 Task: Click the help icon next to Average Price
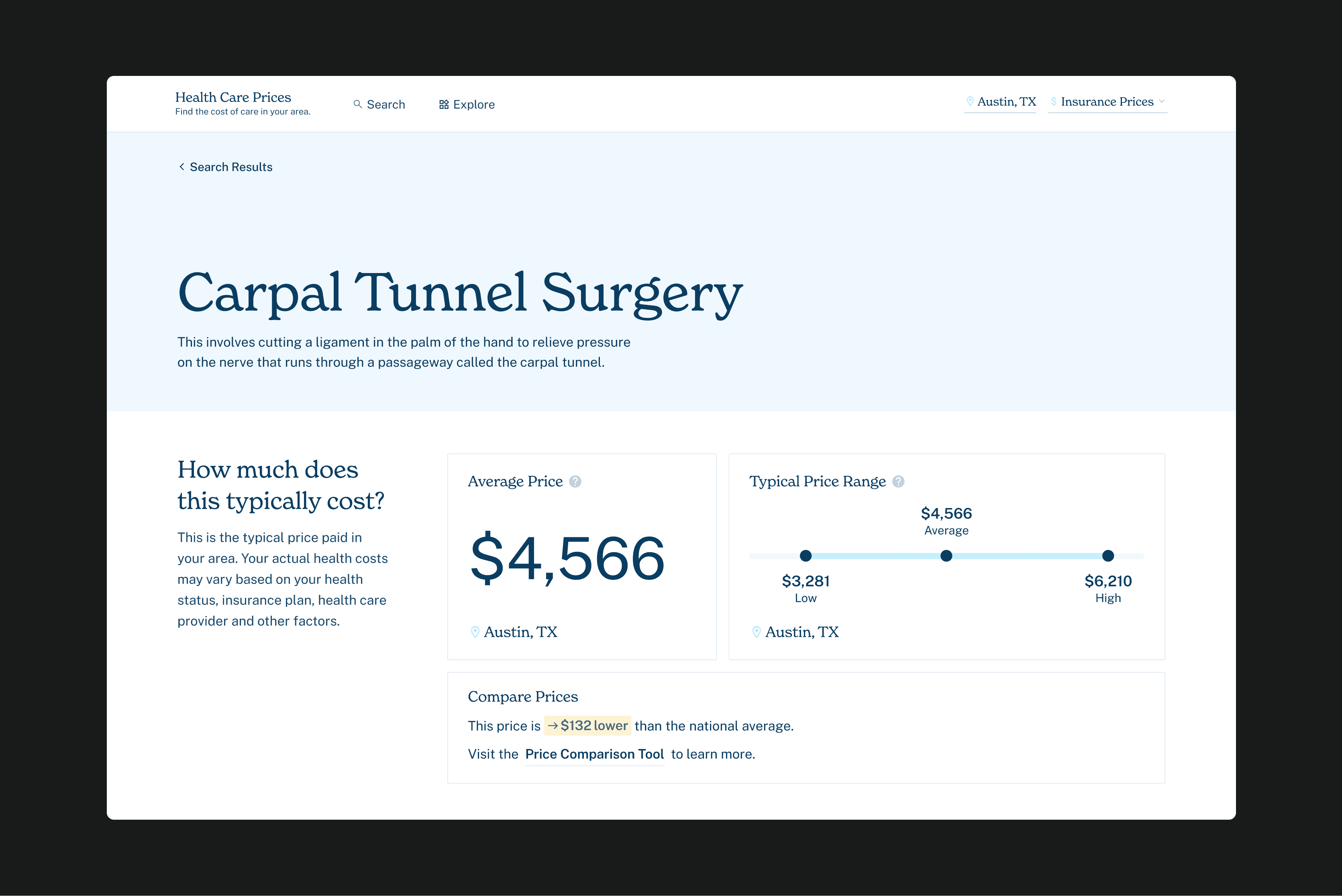(575, 482)
